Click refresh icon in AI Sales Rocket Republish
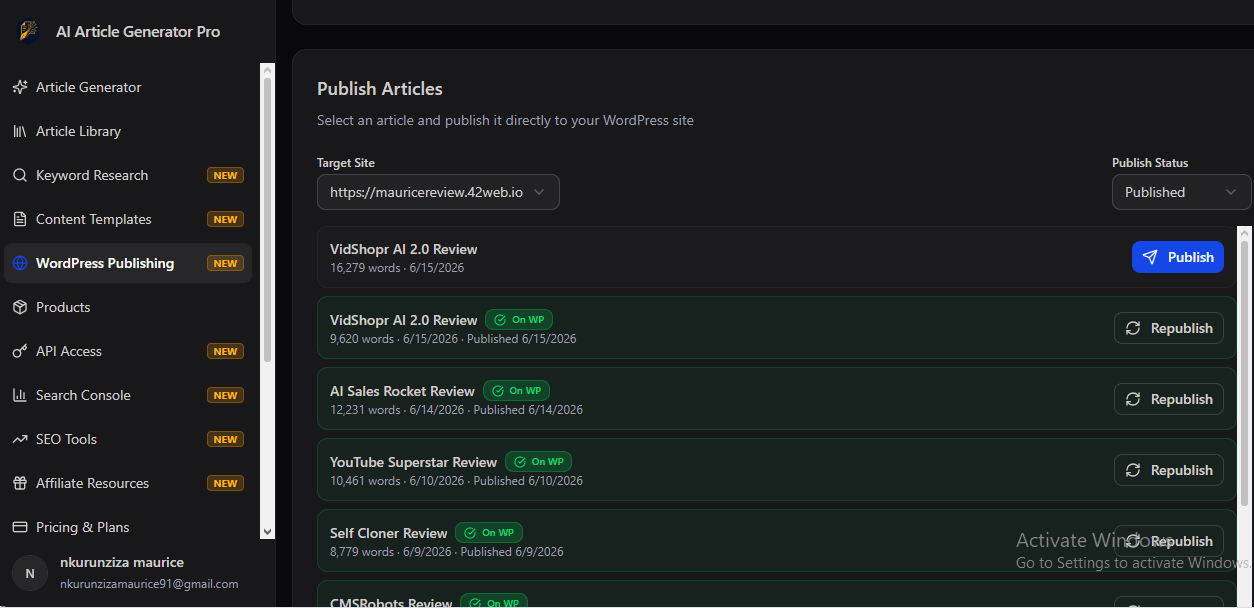The height and width of the screenshot is (608, 1254). (x=1133, y=399)
